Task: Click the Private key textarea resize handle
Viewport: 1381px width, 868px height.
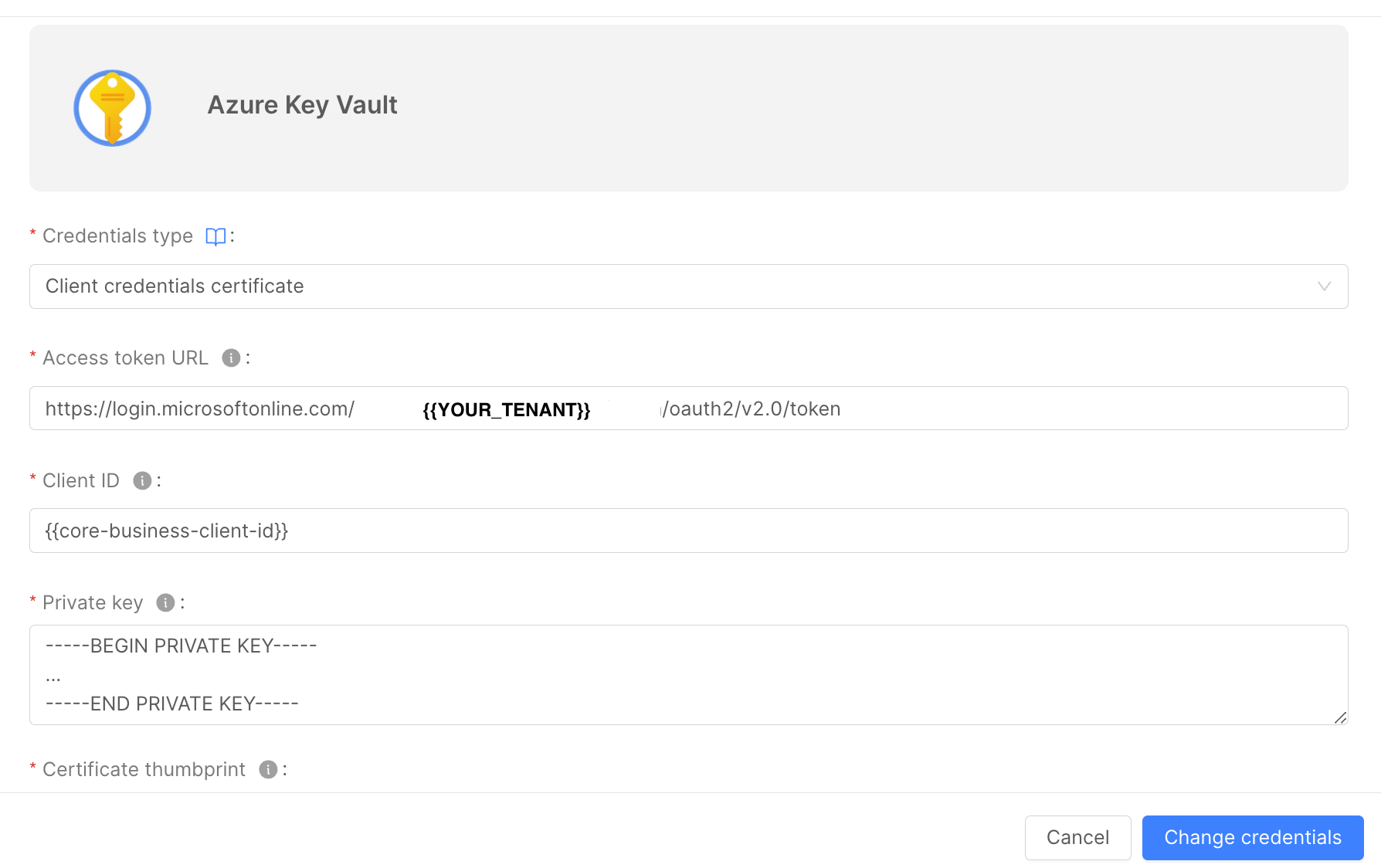Action: tap(1341, 718)
